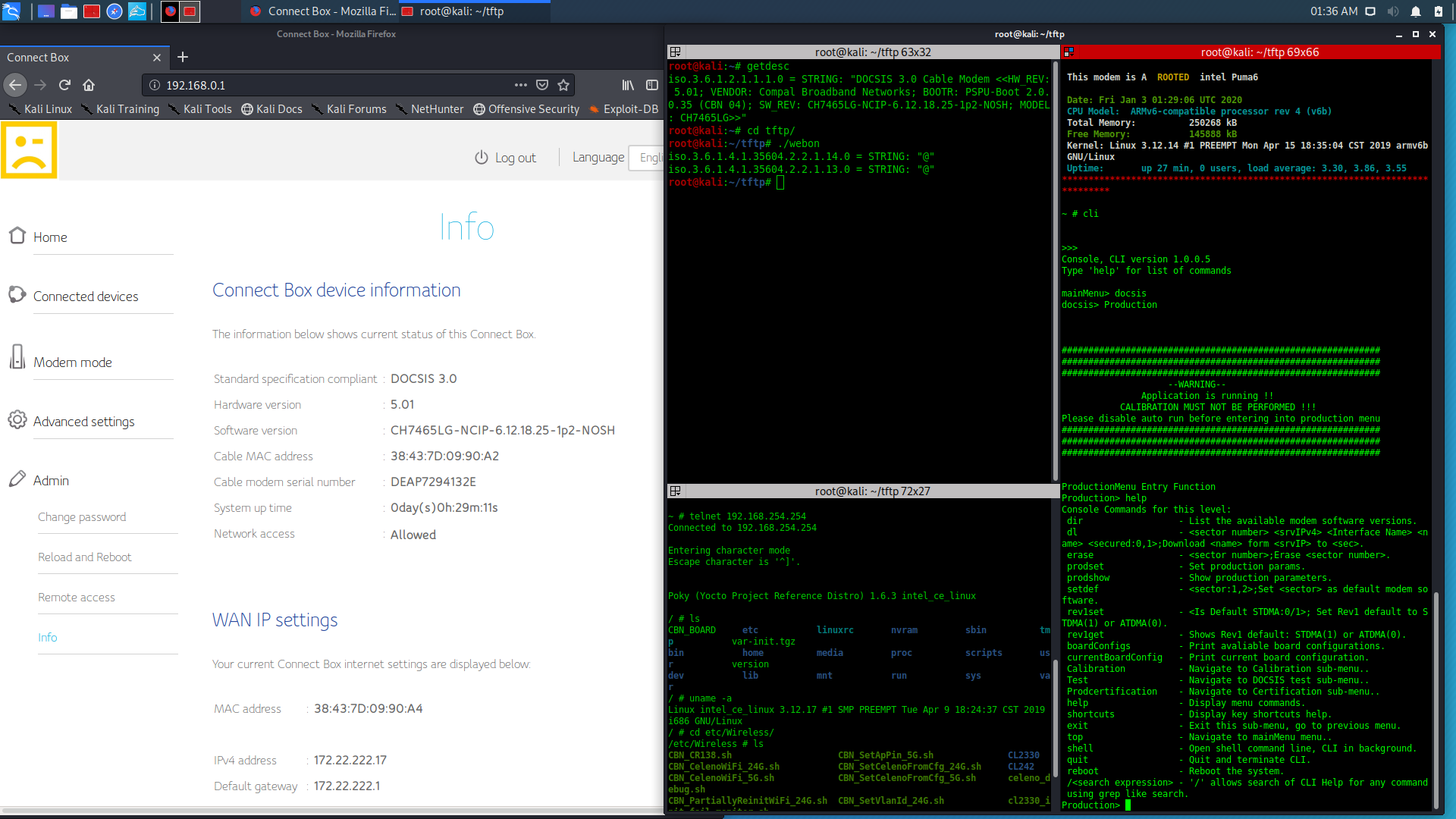Click the back navigation arrow

[15, 85]
